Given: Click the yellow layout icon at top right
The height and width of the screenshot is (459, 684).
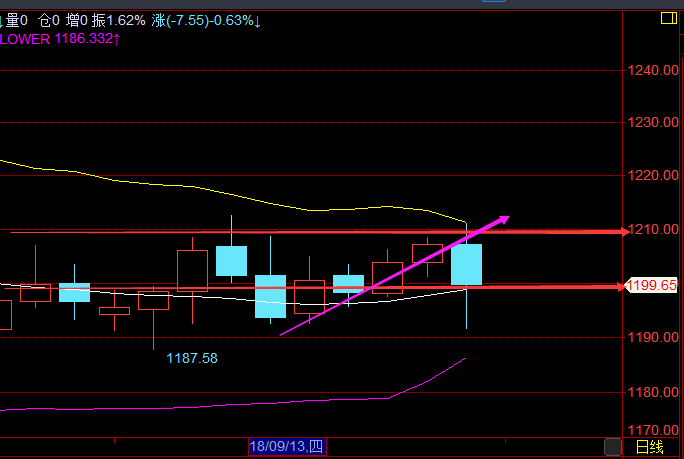Looking at the screenshot, I should pyautogui.click(x=667, y=18).
